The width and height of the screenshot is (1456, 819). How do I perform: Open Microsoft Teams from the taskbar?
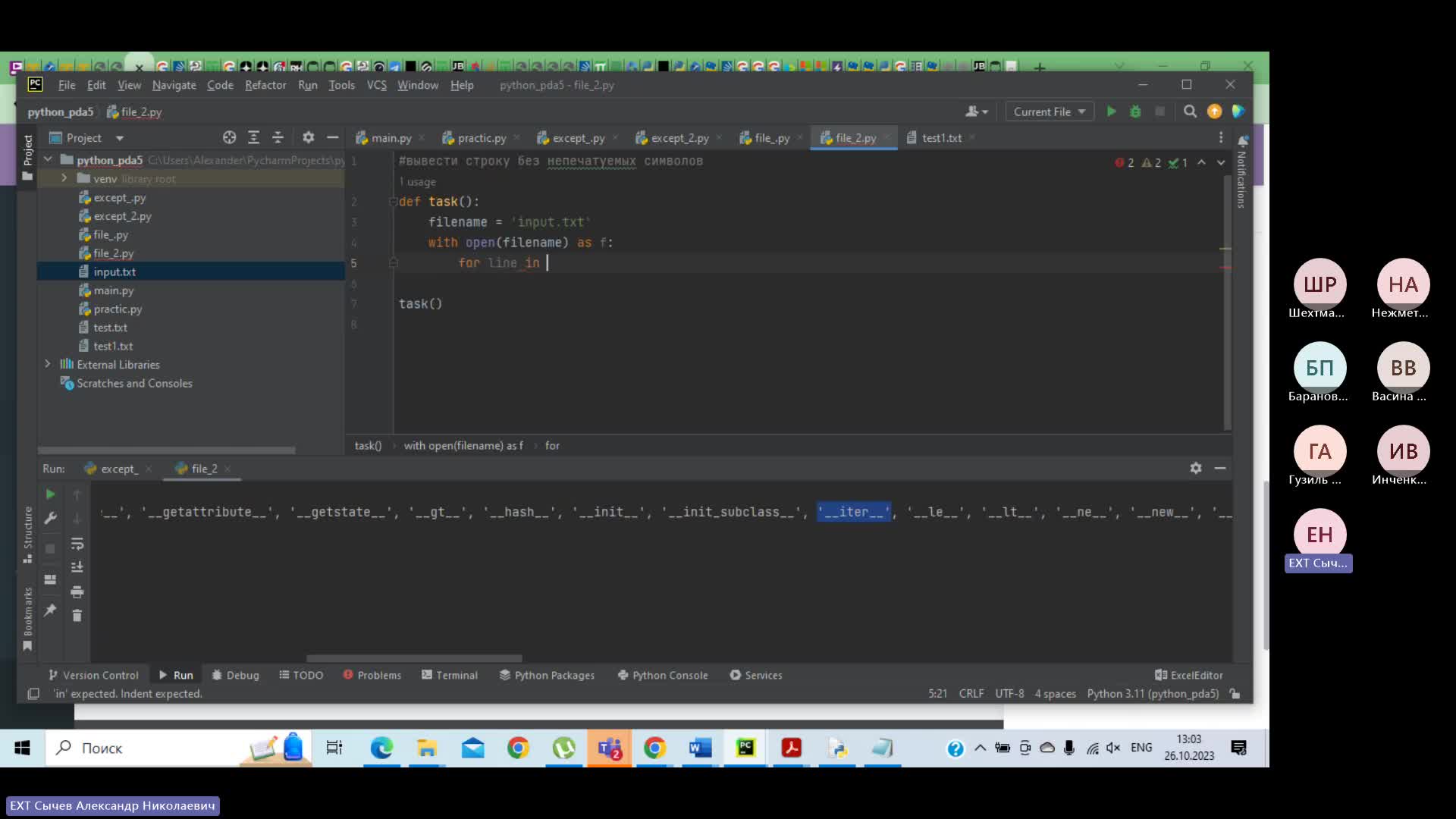(x=609, y=748)
